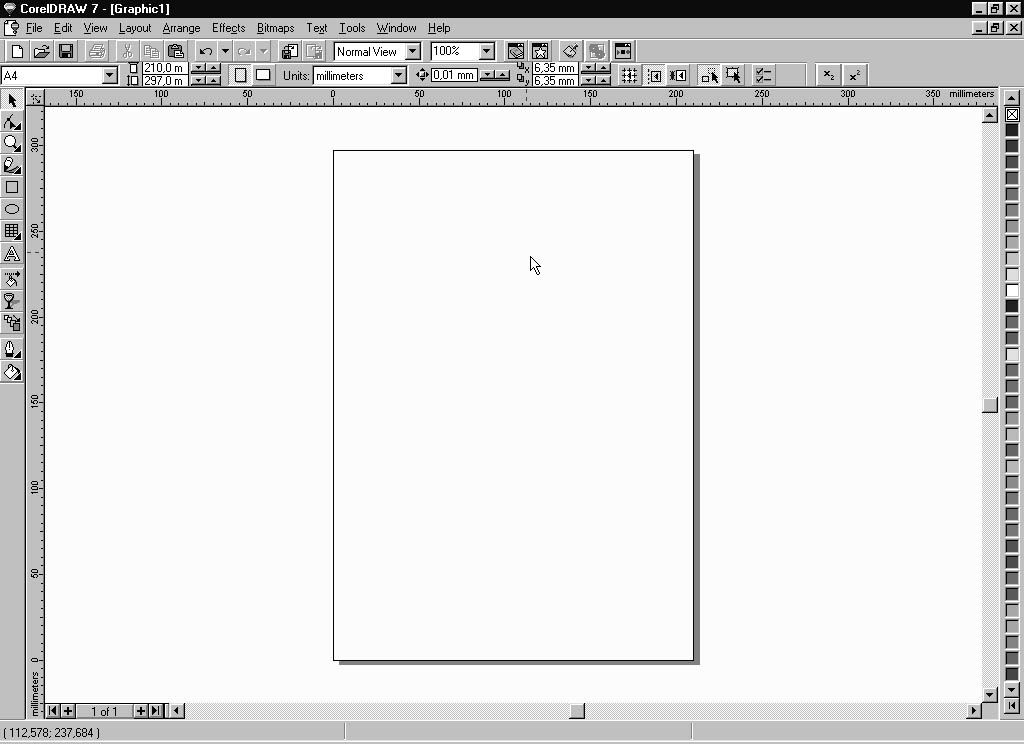The image size is (1024, 744).
Task: Select the Zoom magnifier tool
Action: [x=12, y=143]
